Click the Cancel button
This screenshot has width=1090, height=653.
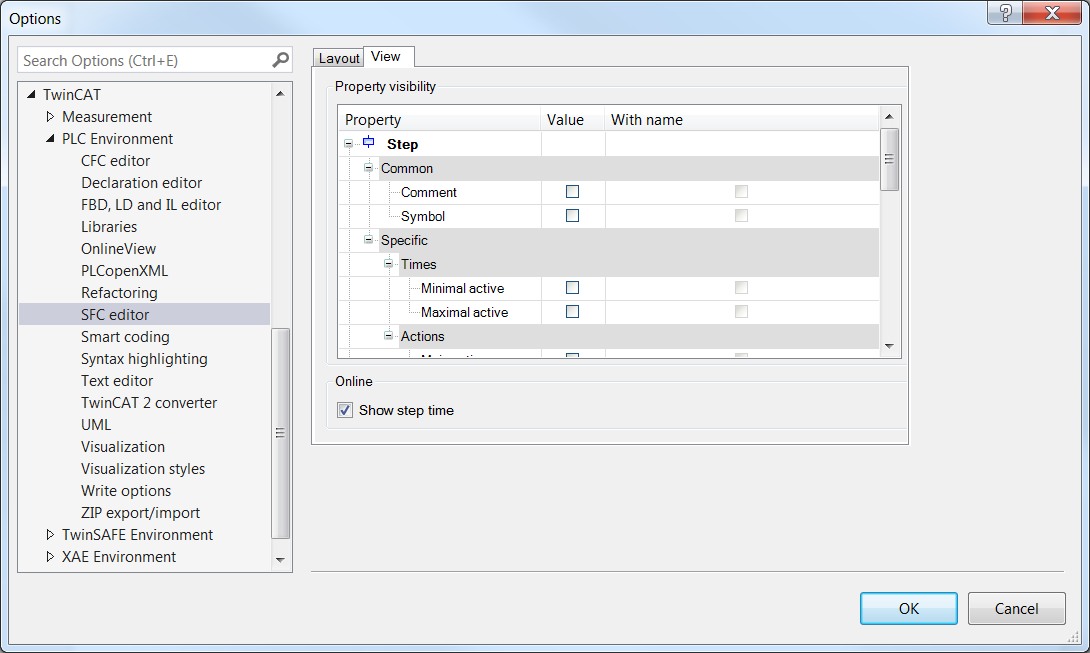click(1016, 608)
